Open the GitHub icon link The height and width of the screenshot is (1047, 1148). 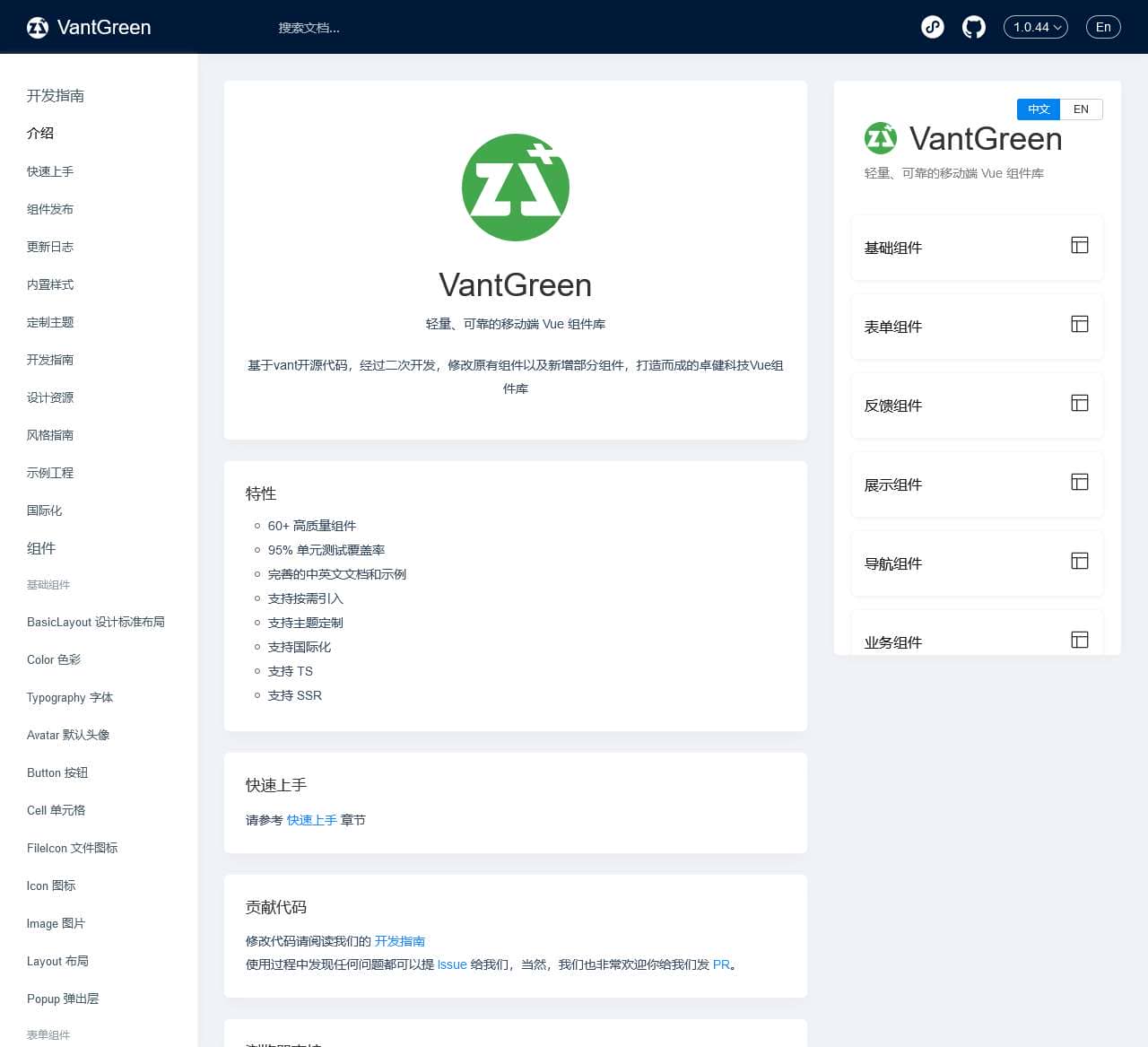point(974,28)
